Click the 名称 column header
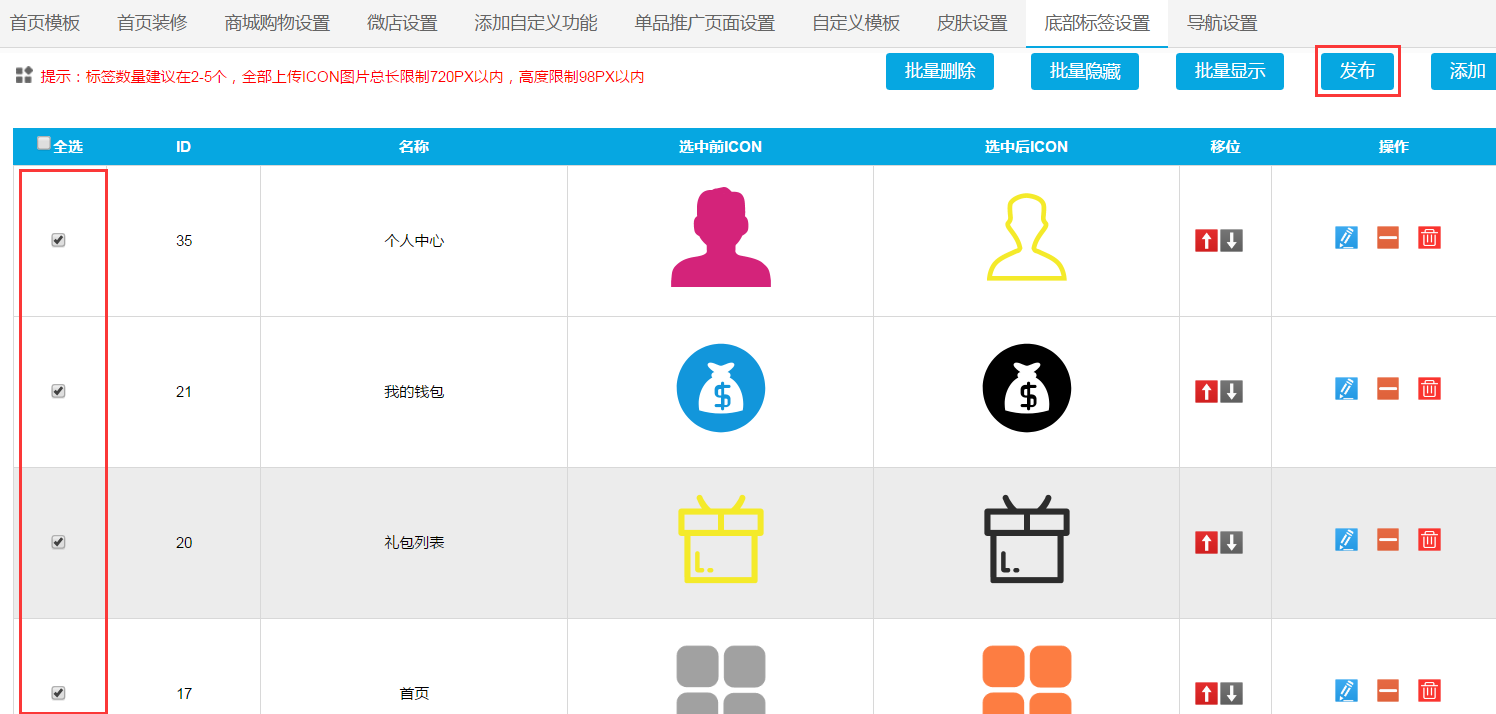This screenshot has width=1496, height=714. tap(414, 147)
